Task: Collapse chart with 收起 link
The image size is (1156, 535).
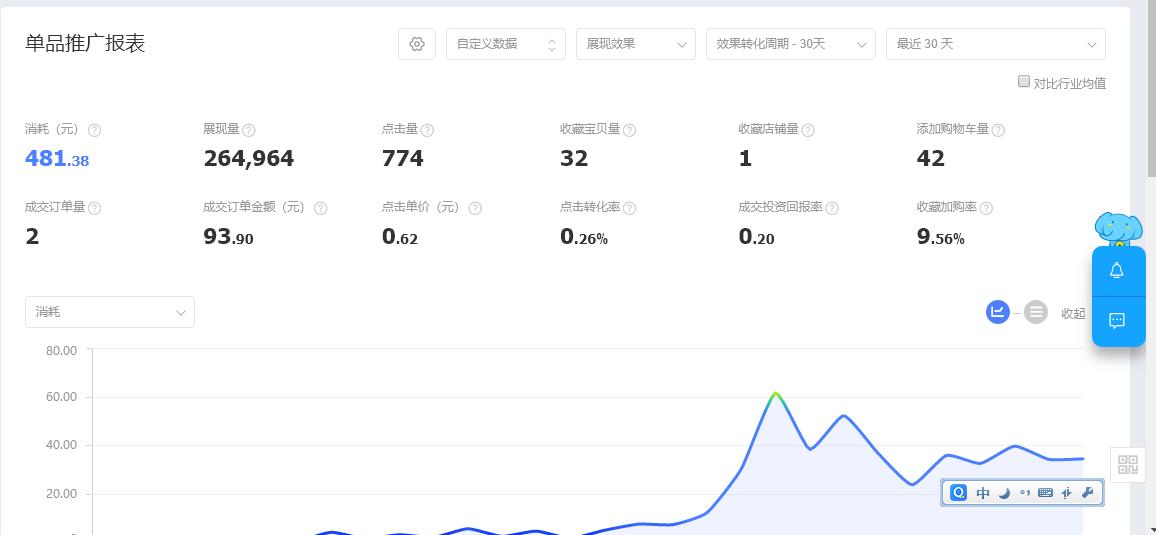Action: click(x=1073, y=313)
